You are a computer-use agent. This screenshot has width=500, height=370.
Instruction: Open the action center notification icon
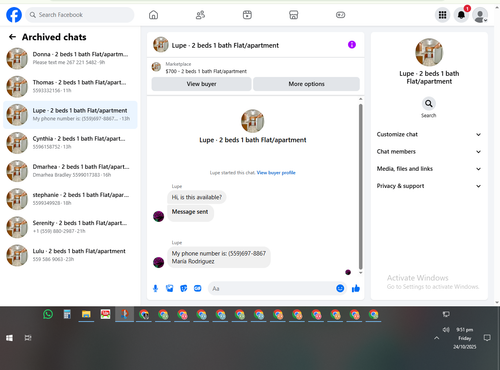tap(487, 338)
